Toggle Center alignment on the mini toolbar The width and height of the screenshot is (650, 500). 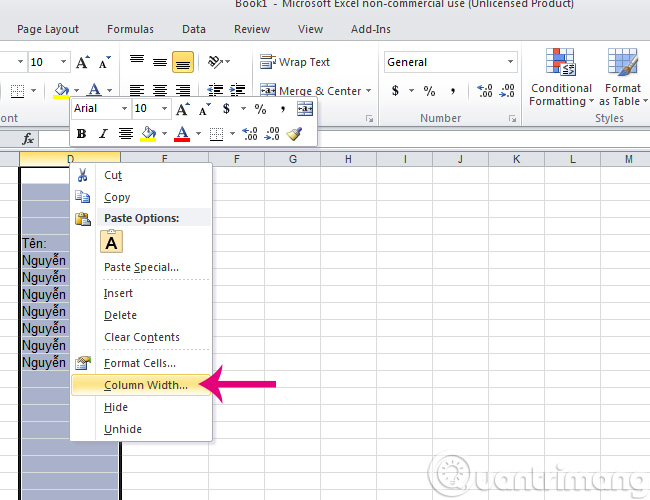pos(126,133)
